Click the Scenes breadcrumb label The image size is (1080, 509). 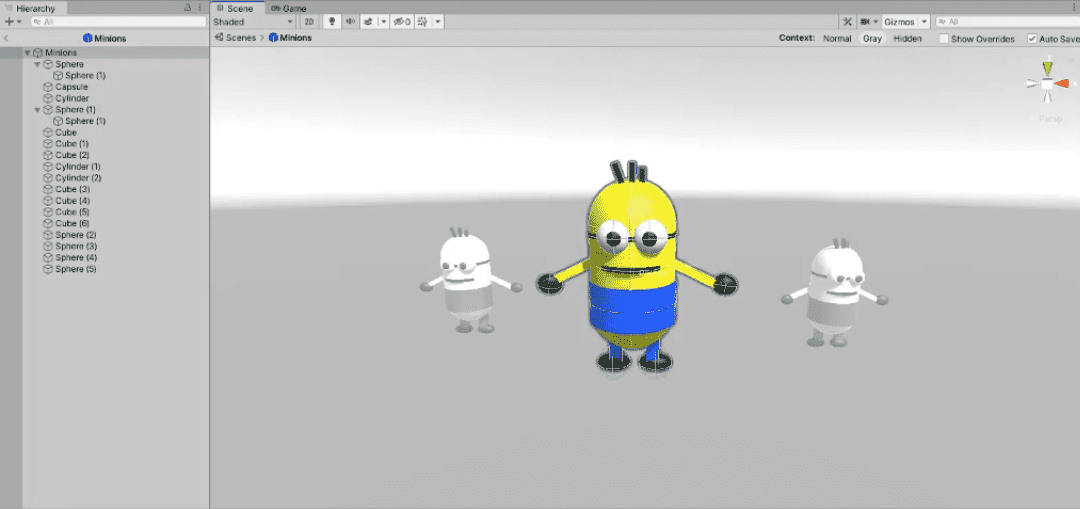(241, 38)
